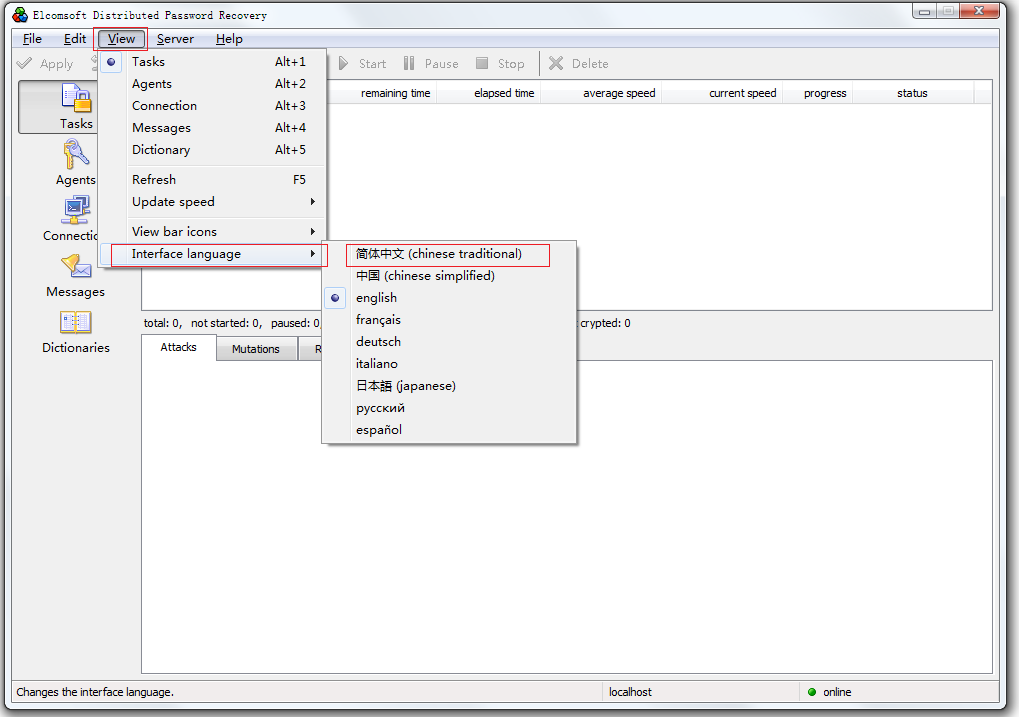Choose chinese simplified interface language
This screenshot has width=1019, height=717.
click(449, 276)
